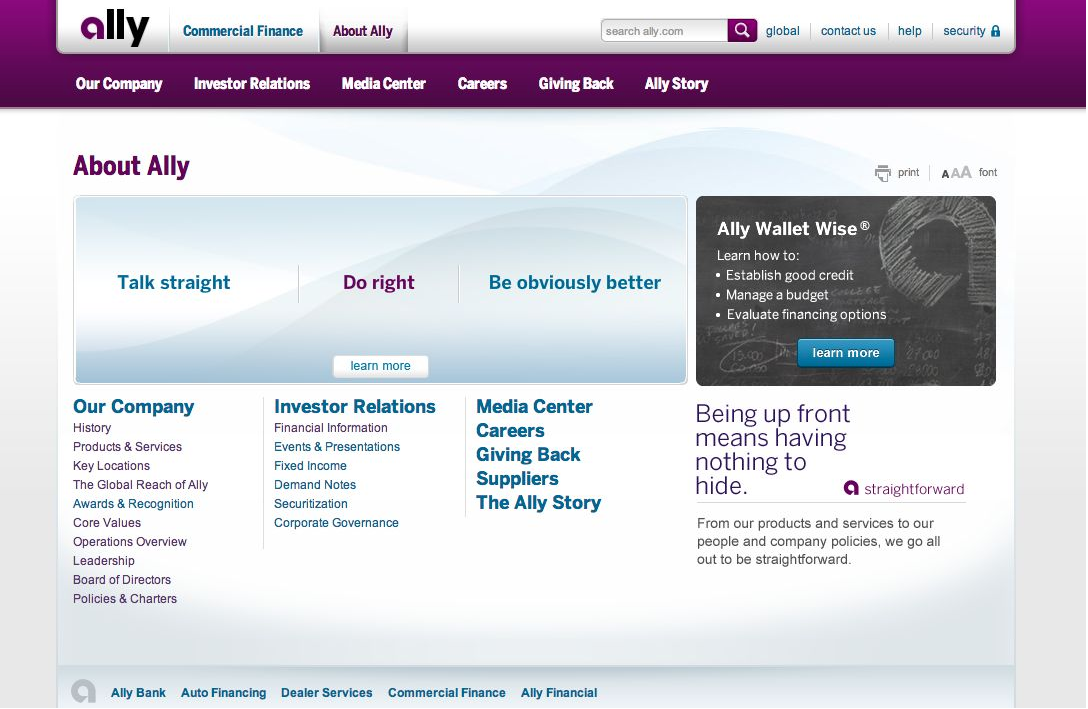This screenshot has width=1088, height=709.
Task: Open Our Company in purple nav bar
Action: tap(119, 84)
